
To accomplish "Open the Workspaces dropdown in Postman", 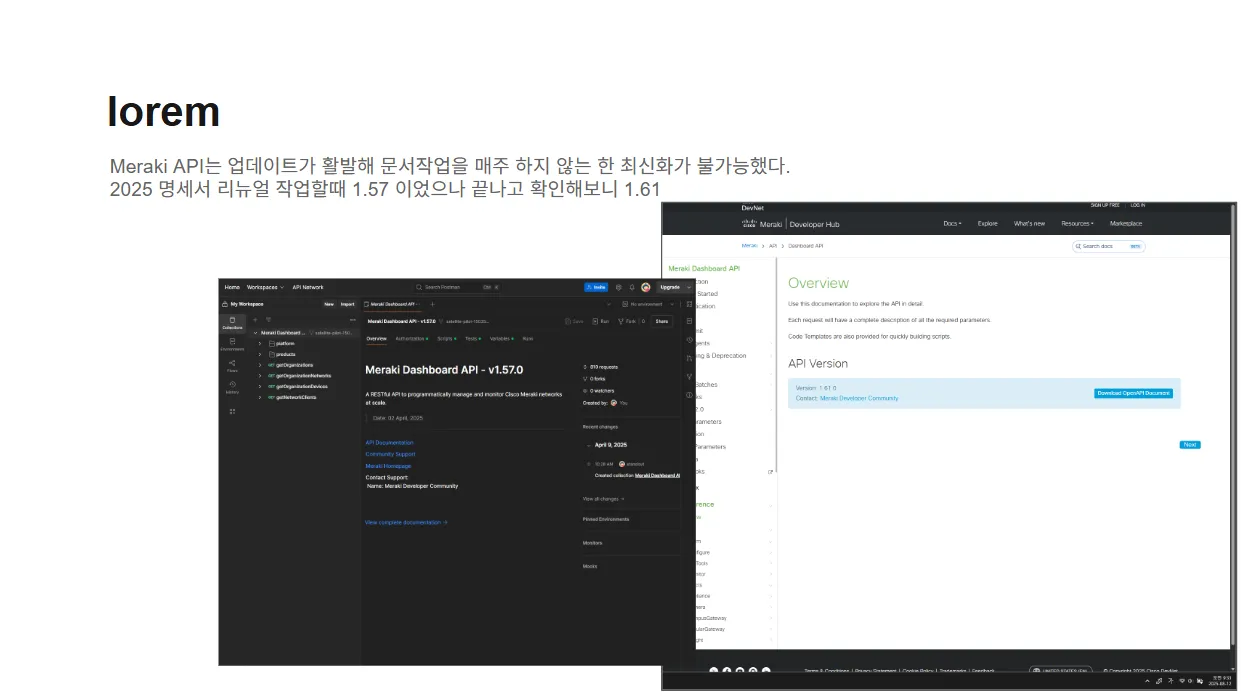I will pyautogui.click(x=265, y=287).
